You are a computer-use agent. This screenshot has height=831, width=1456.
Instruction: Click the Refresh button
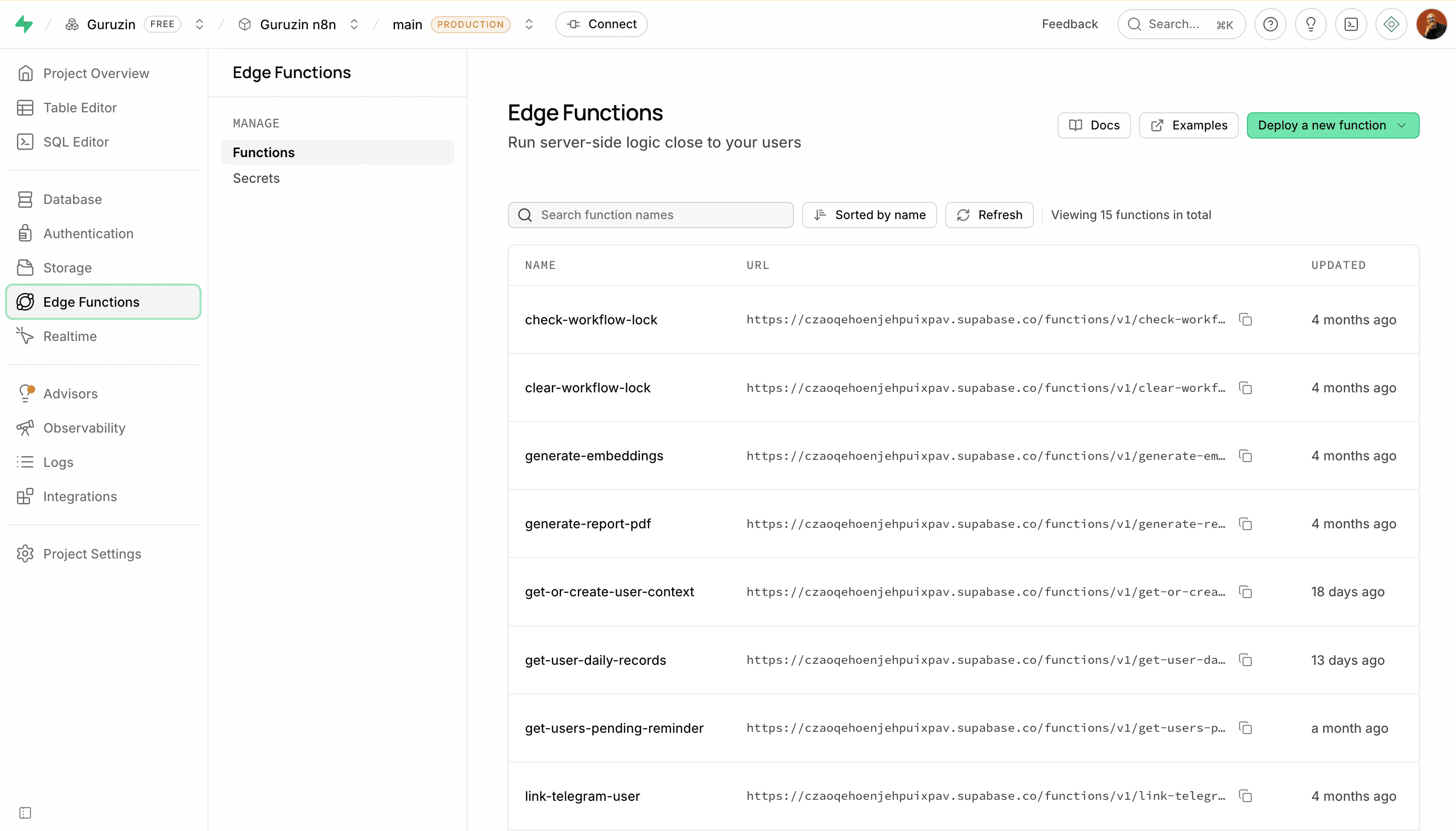click(989, 215)
